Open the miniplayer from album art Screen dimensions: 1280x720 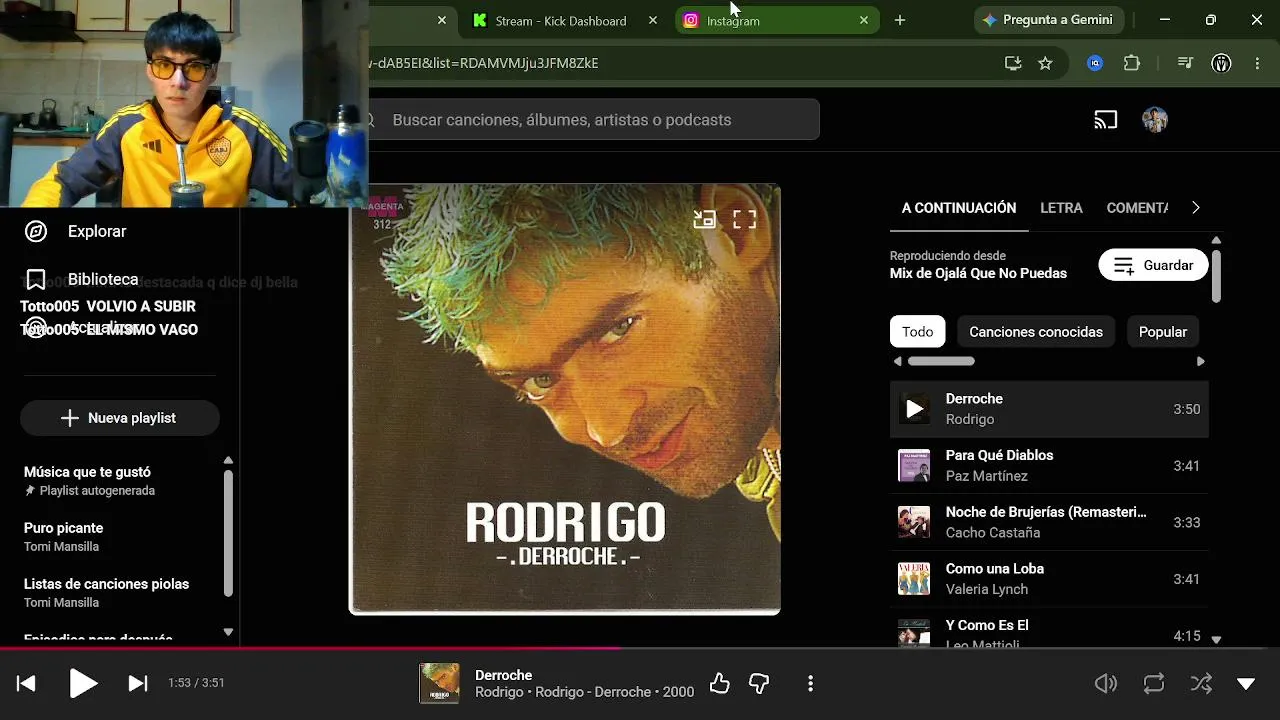pyautogui.click(x=705, y=219)
